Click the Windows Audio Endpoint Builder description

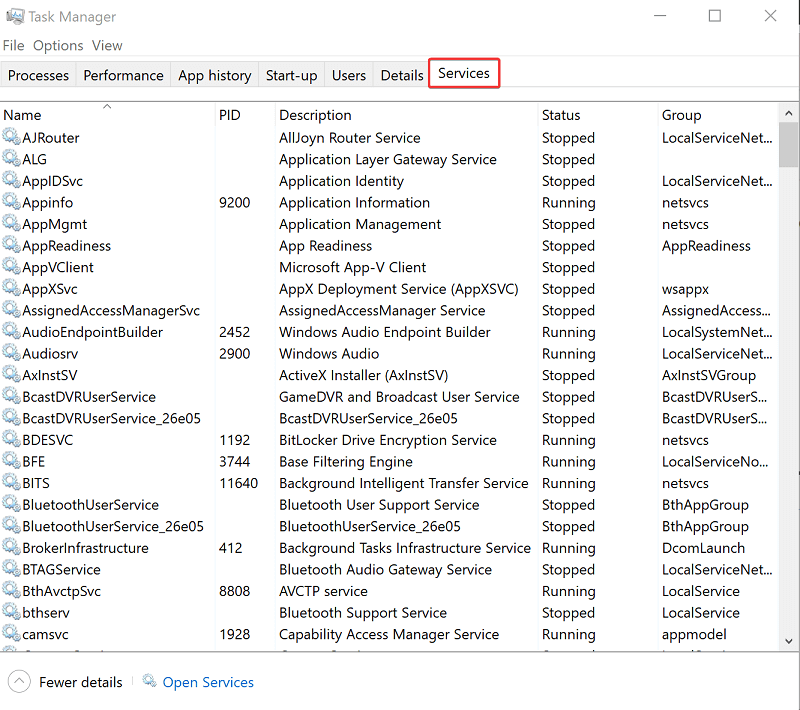point(385,332)
